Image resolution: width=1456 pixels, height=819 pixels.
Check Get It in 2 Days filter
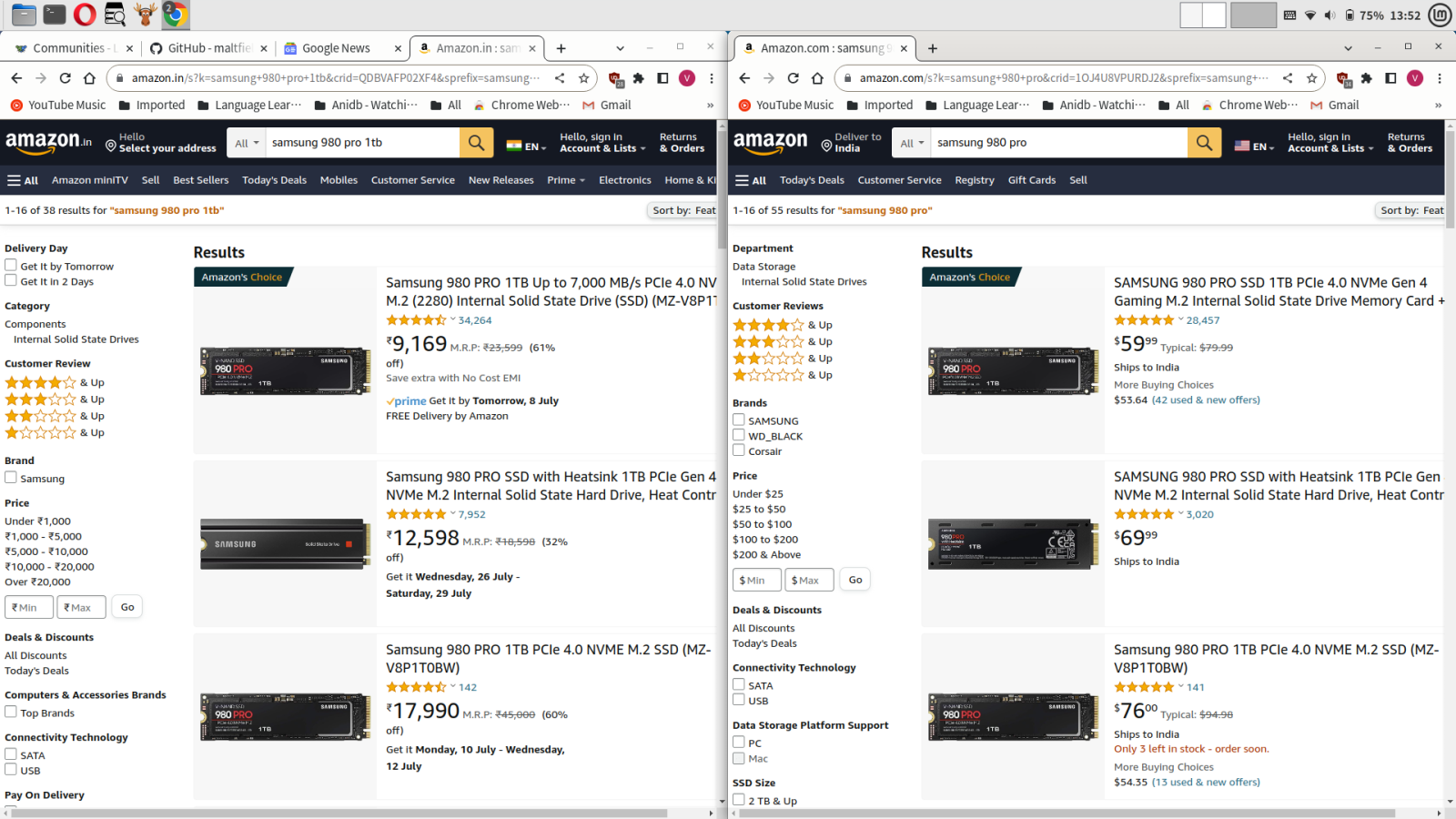11,281
